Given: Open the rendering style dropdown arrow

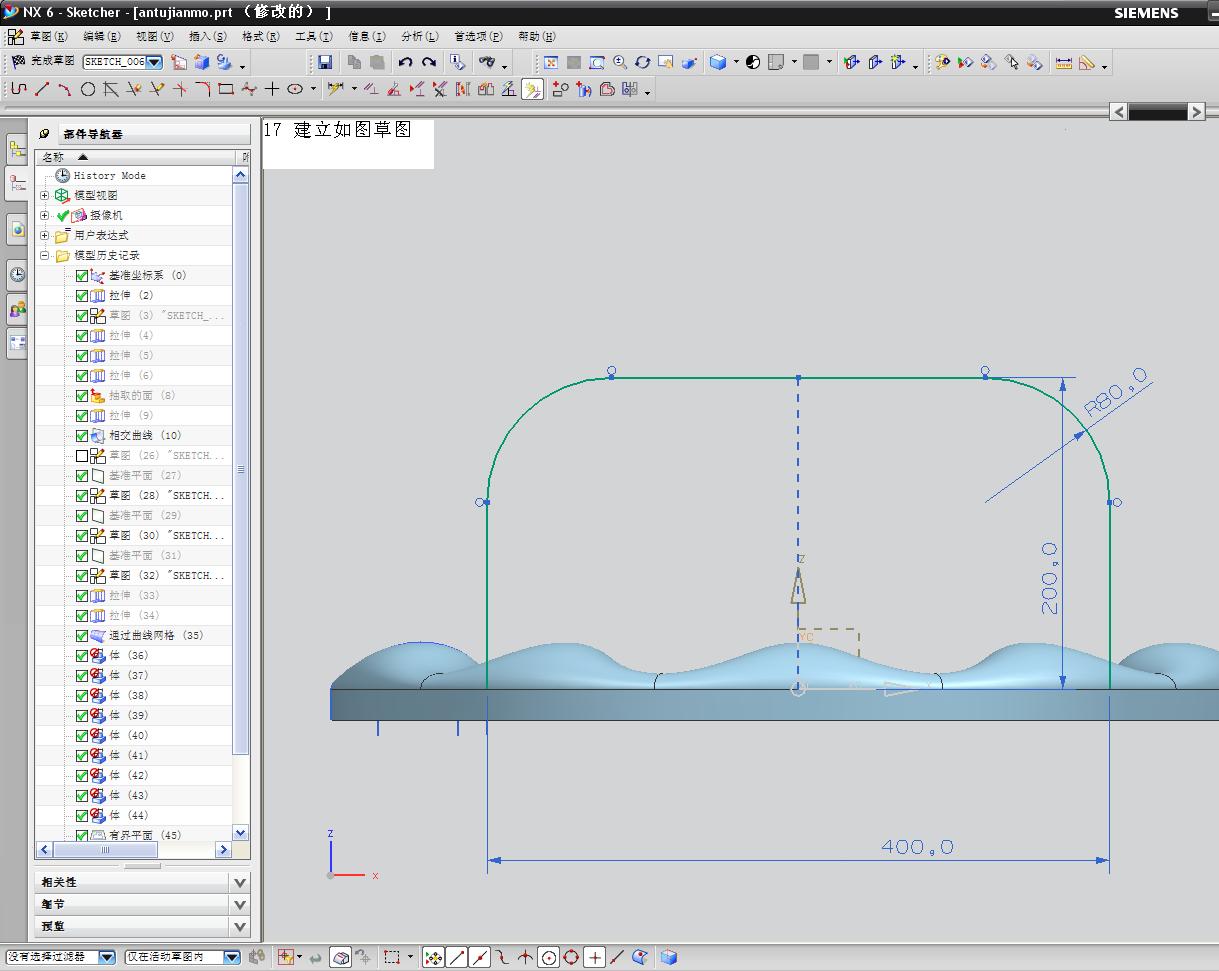Looking at the screenshot, I should [x=736, y=62].
